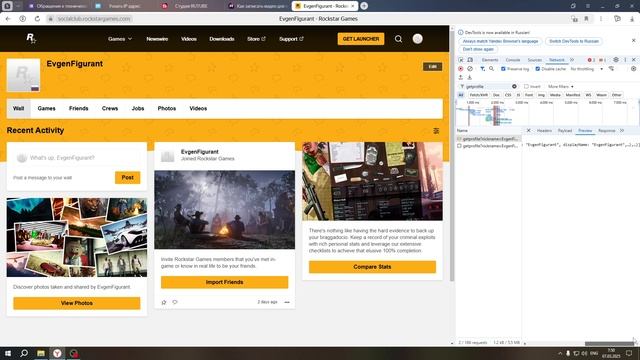
Task: Click the Edit profile button
Action: click(432, 67)
